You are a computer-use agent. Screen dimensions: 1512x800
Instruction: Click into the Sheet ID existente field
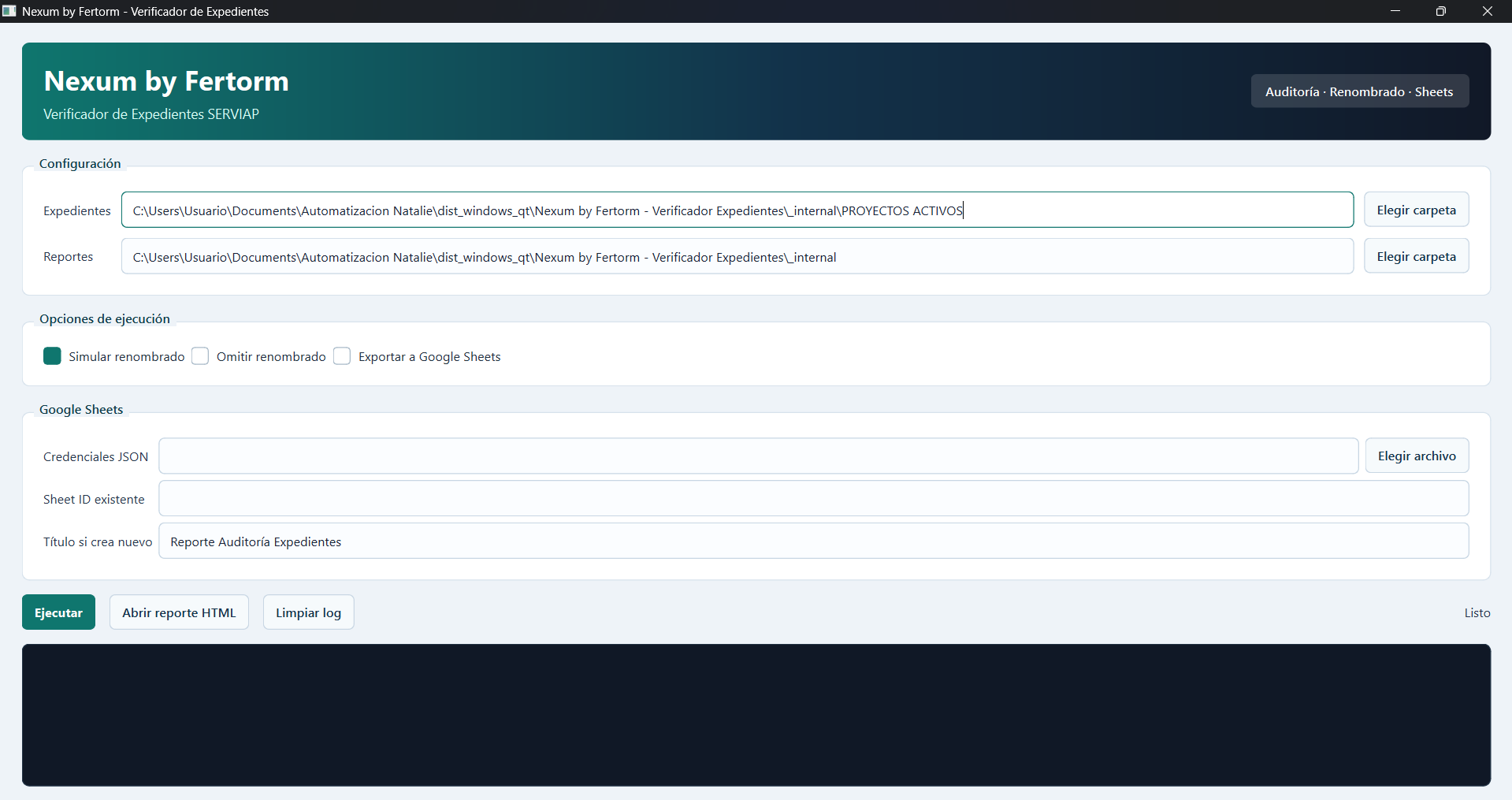pos(814,499)
